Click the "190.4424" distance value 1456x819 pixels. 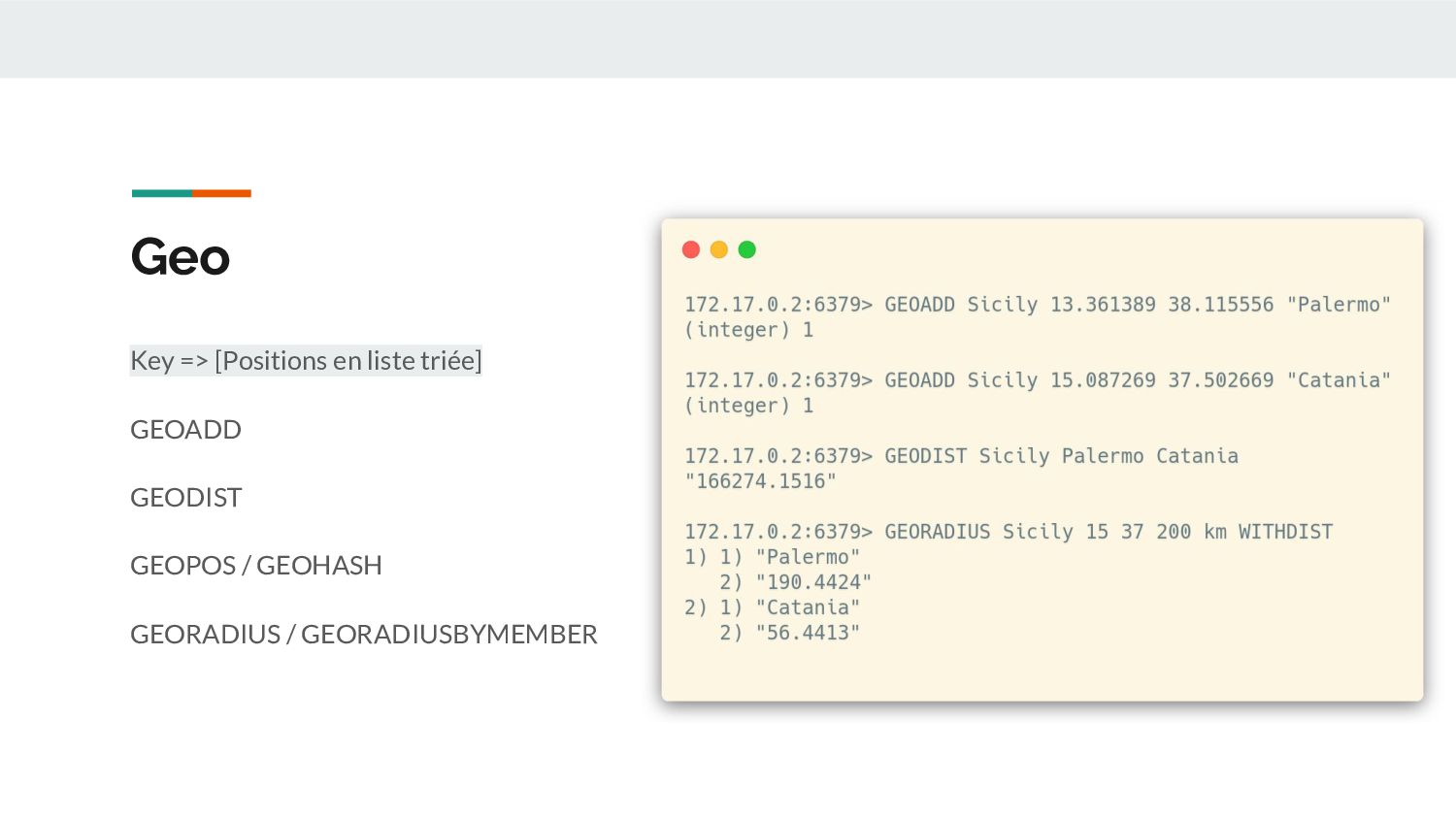click(813, 582)
